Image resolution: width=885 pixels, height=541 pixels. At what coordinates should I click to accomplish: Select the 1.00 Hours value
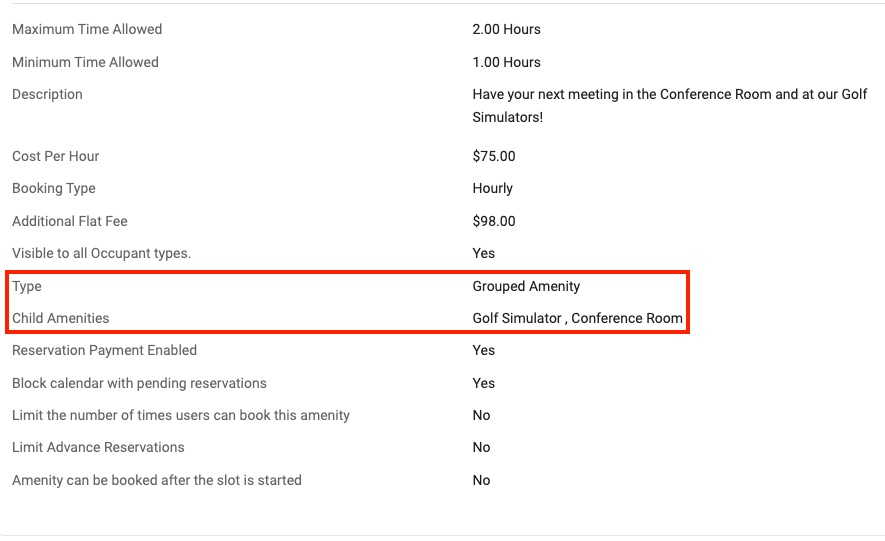click(506, 62)
